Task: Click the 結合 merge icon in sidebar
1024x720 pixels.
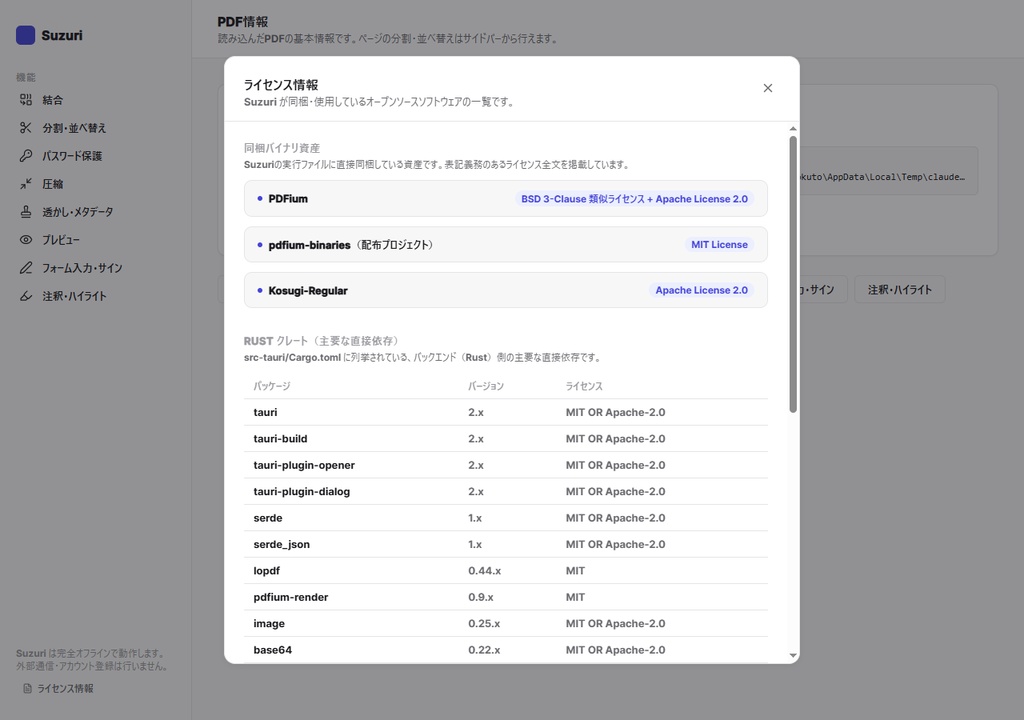Action: click(x=25, y=100)
